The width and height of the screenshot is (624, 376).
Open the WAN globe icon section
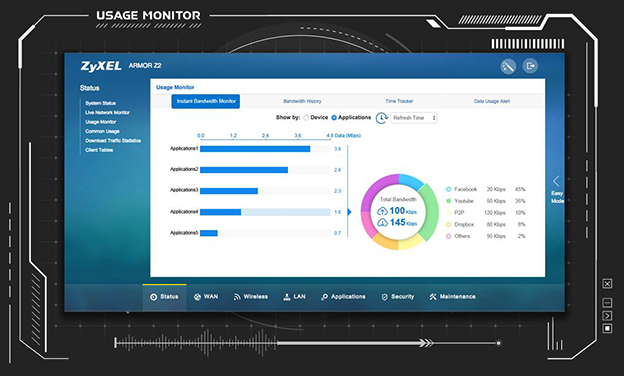(197, 297)
